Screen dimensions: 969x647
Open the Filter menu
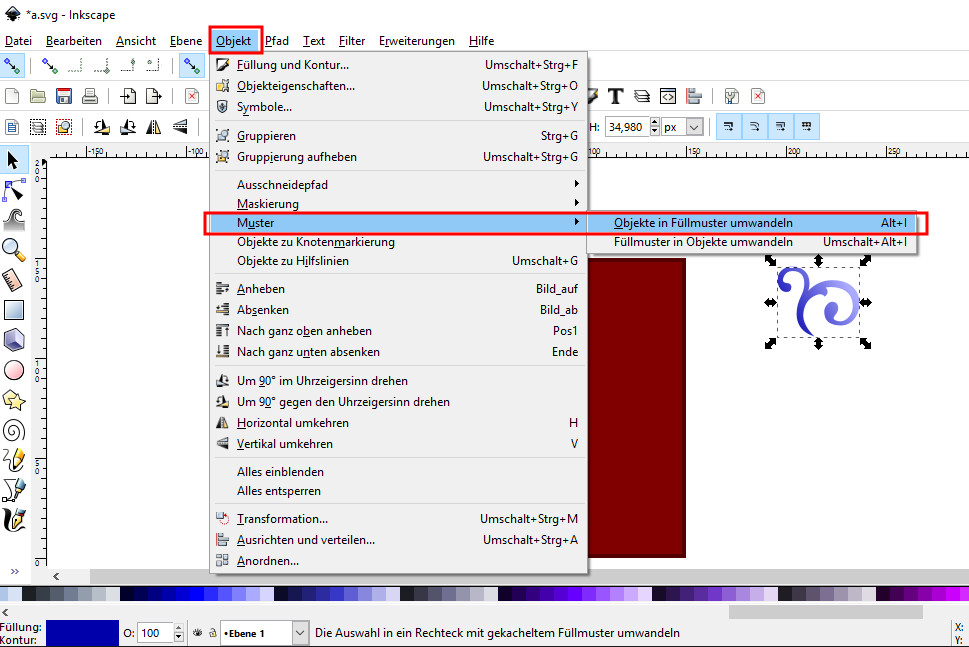click(x=352, y=41)
